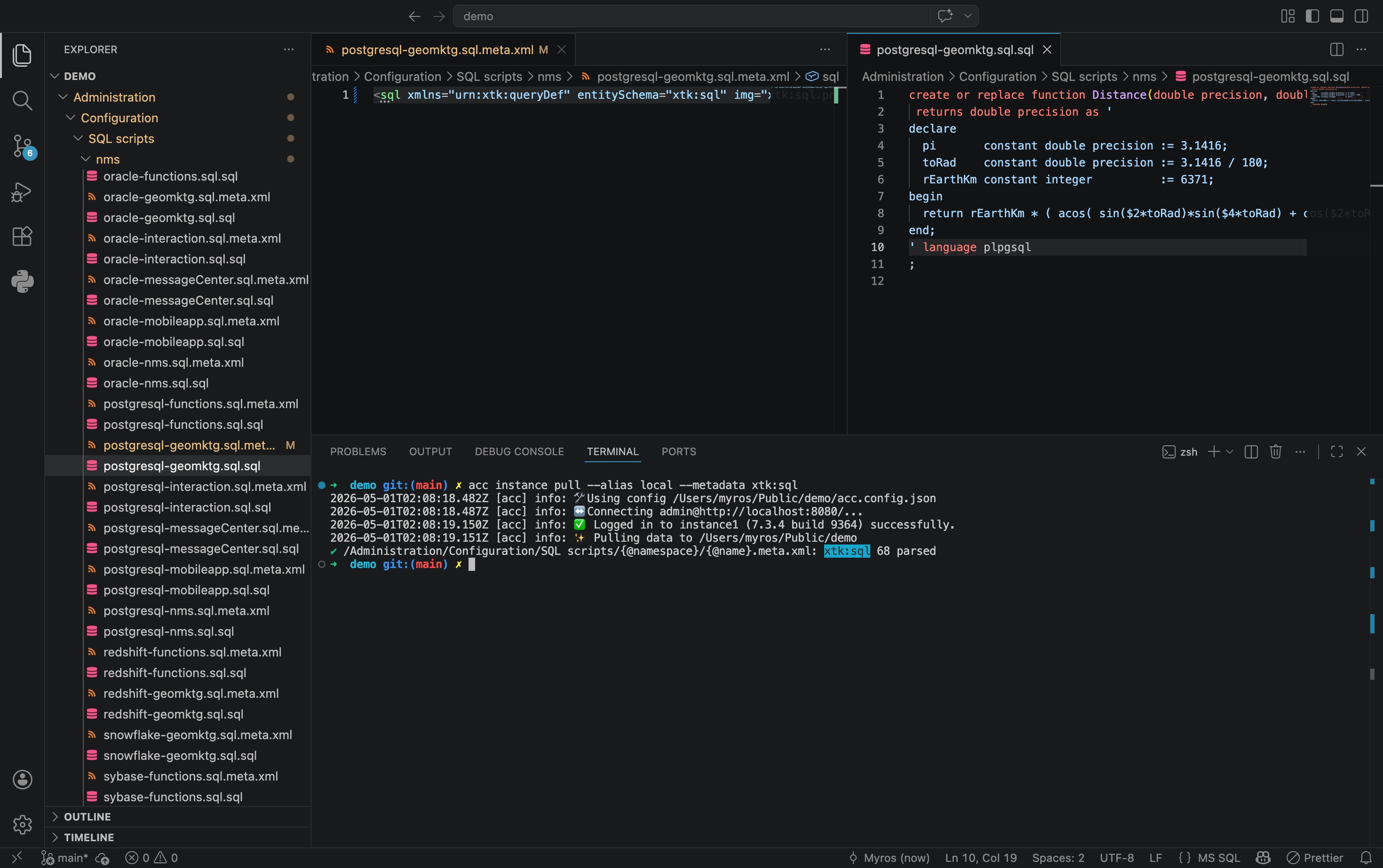
Task: Go back with the navigation arrow
Action: pos(414,16)
